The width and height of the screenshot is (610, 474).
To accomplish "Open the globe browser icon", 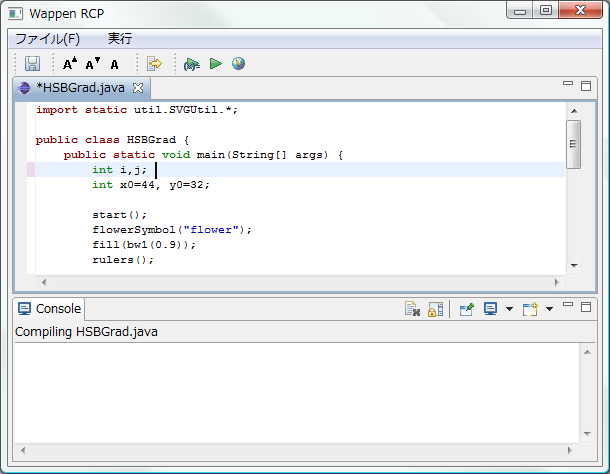I will coord(238,63).
